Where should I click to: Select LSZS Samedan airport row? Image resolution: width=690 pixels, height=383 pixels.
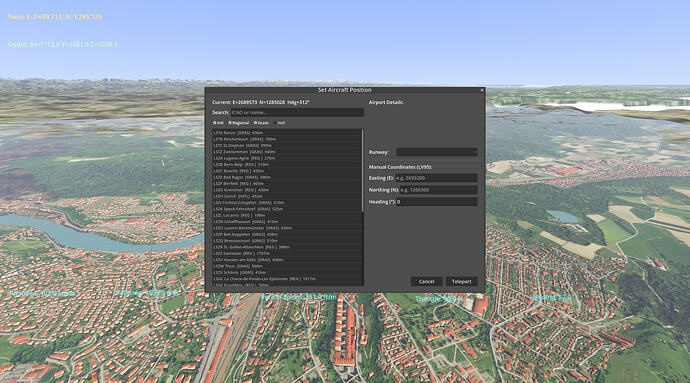287,254
